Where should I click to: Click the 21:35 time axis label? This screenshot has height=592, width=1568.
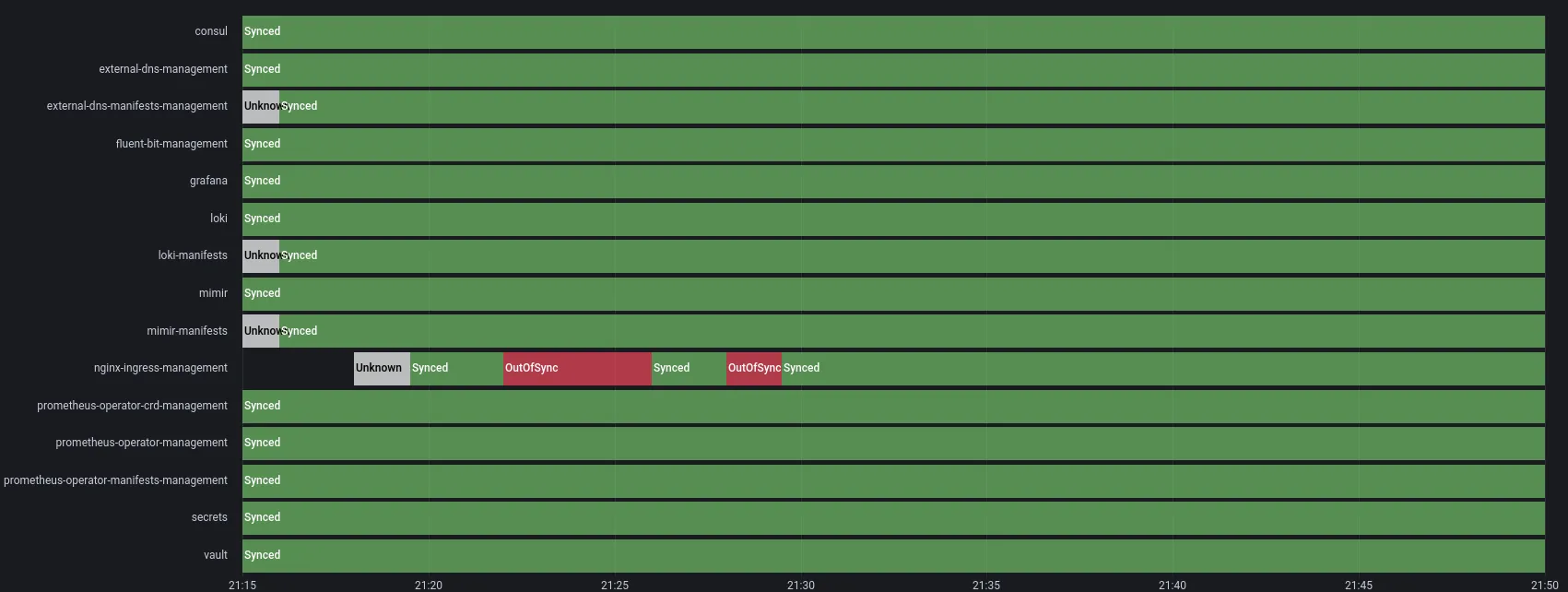[x=986, y=586]
